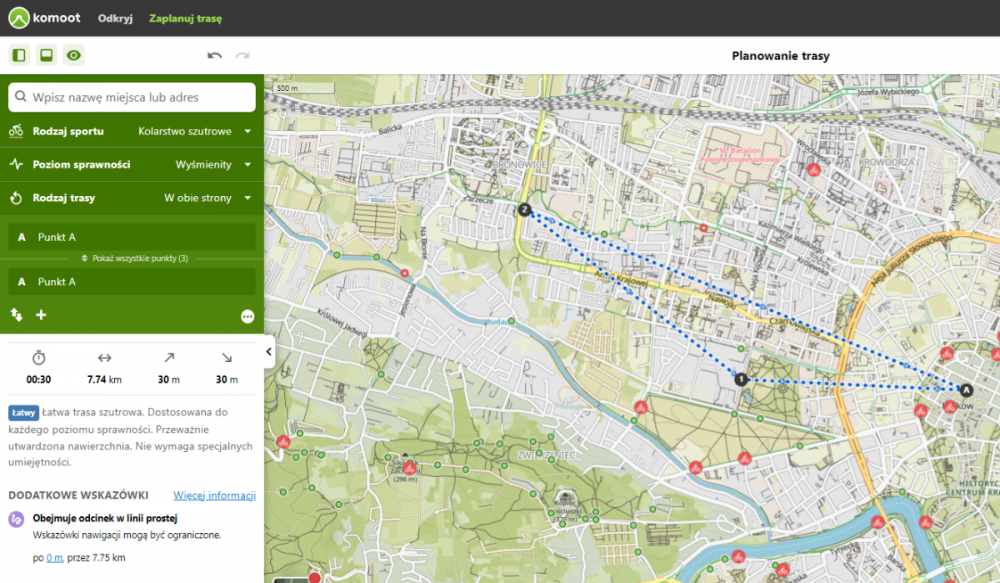Click waypoint marker 2 on the map
The image size is (1000, 583).
click(524, 209)
